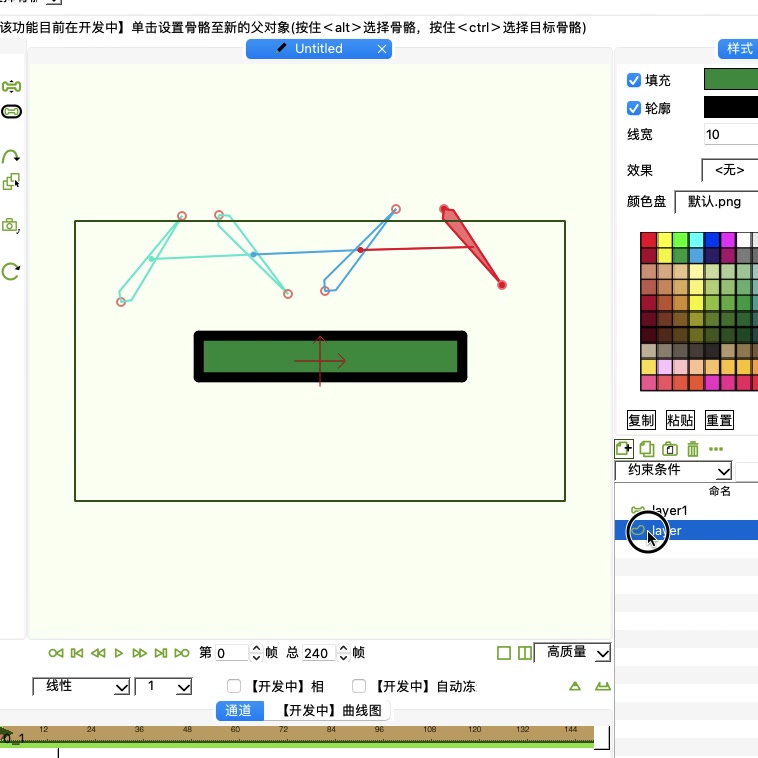Click the add new layer icon
The image size is (758, 758).
(x=624, y=449)
